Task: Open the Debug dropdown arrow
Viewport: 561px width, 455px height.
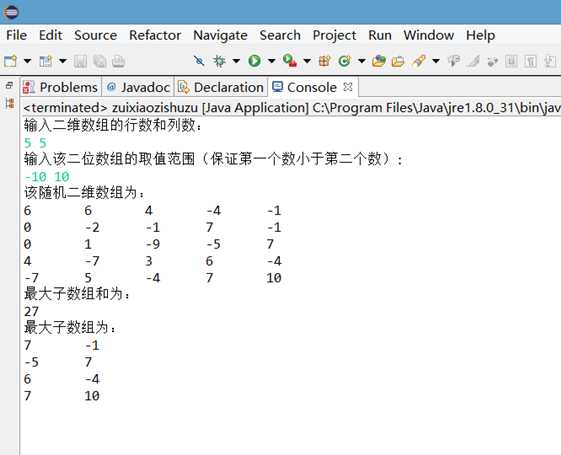Action: tap(236, 61)
